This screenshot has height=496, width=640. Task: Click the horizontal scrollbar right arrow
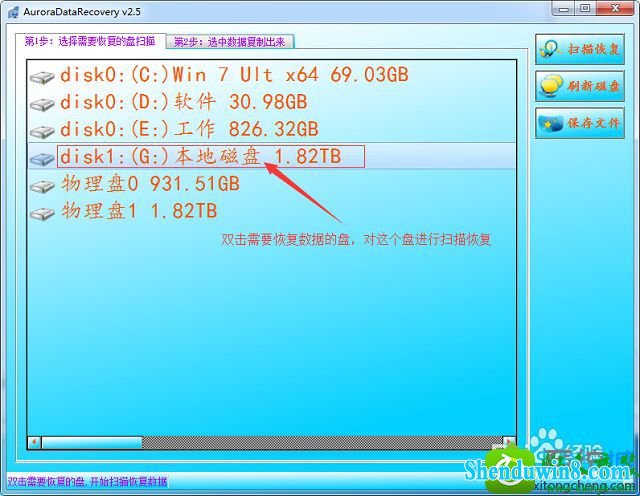tap(509, 443)
